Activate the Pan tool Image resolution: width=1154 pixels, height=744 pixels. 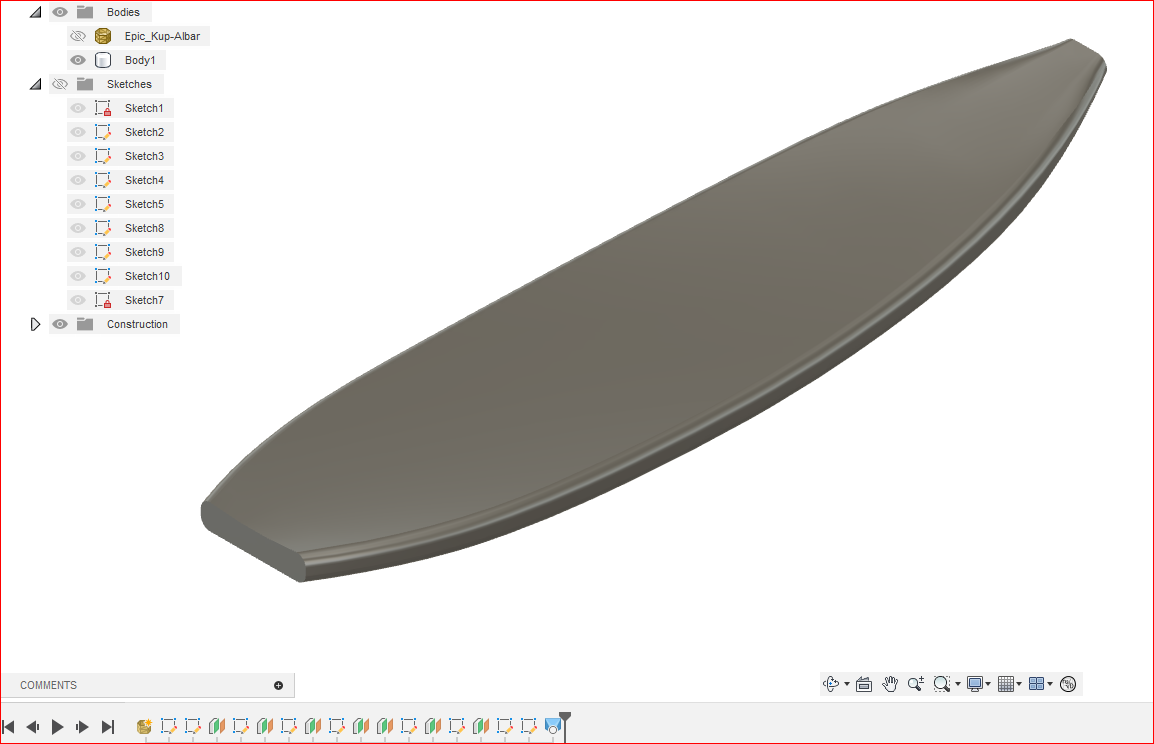pos(889,683)
